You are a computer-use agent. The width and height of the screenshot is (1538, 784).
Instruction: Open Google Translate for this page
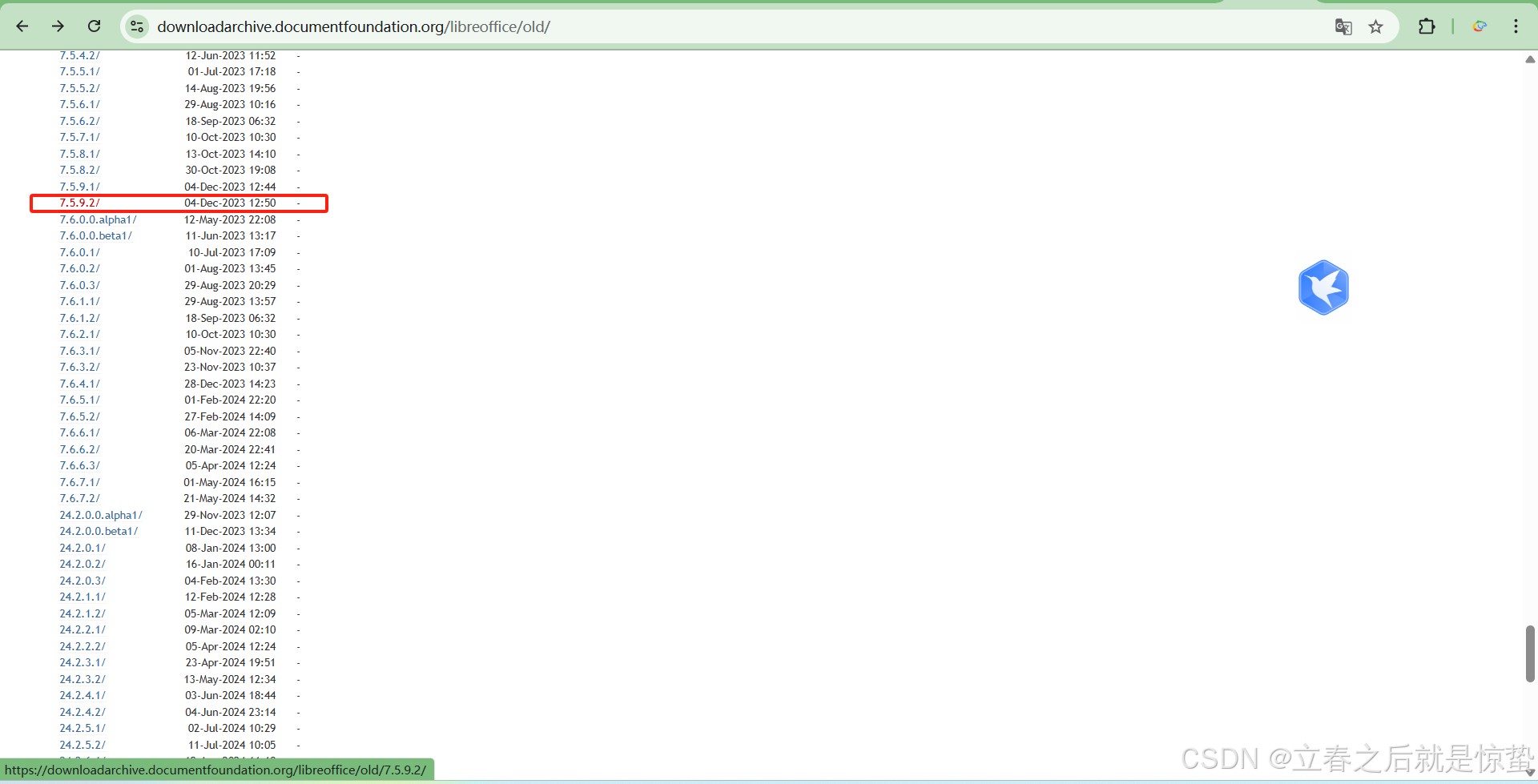[x=1343, y=26]
